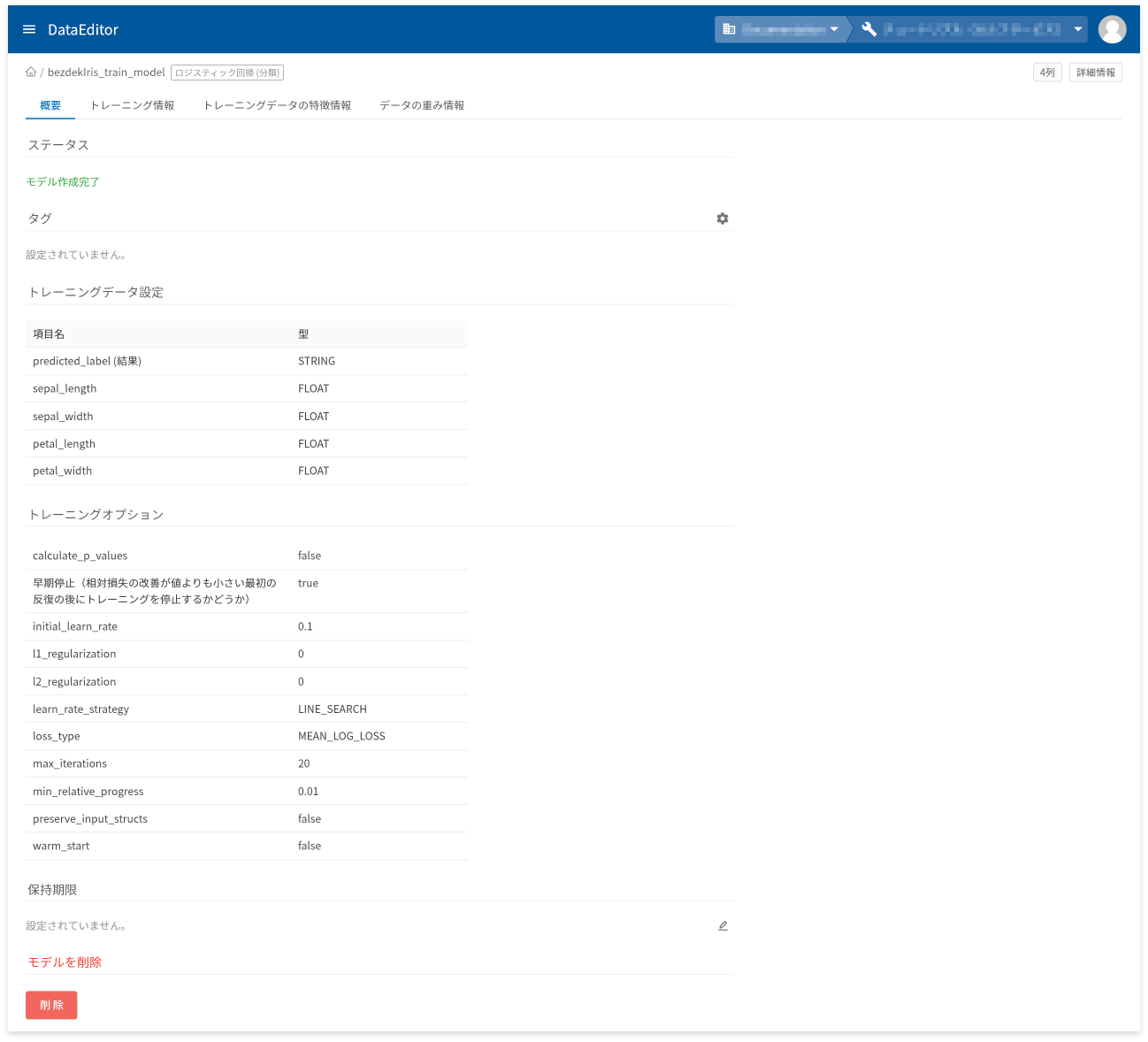This screenshot has width=1148, height=1042.
Task: Click the max_iterations option name
Action: point(70,763)
